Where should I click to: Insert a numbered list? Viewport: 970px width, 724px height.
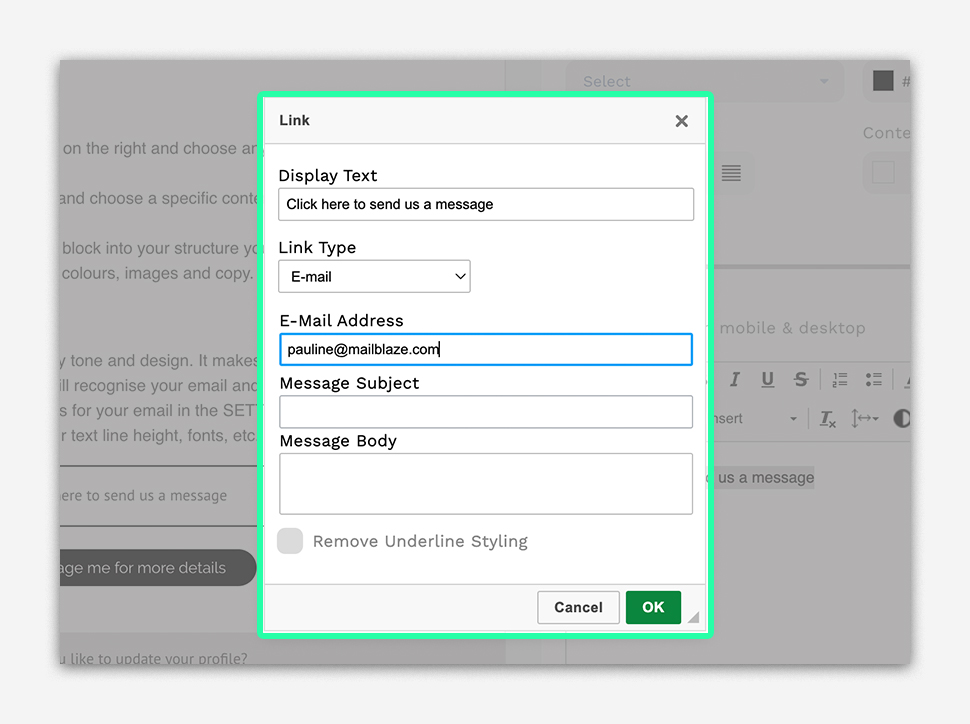point(840,379)
